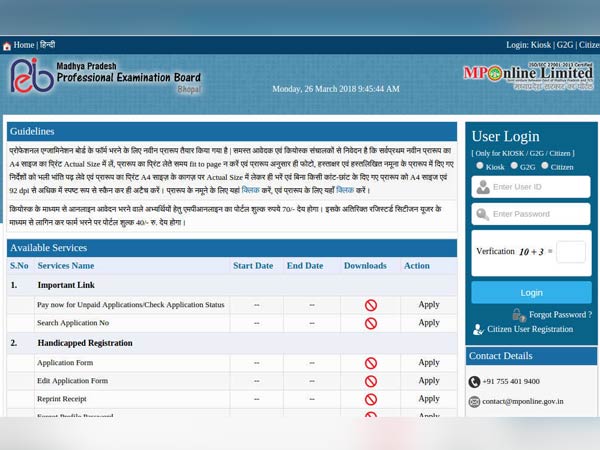Viewport: 600px width, 450px height.
Task: Click the phone icon in Contact Details
Action: tap(474, 382)
